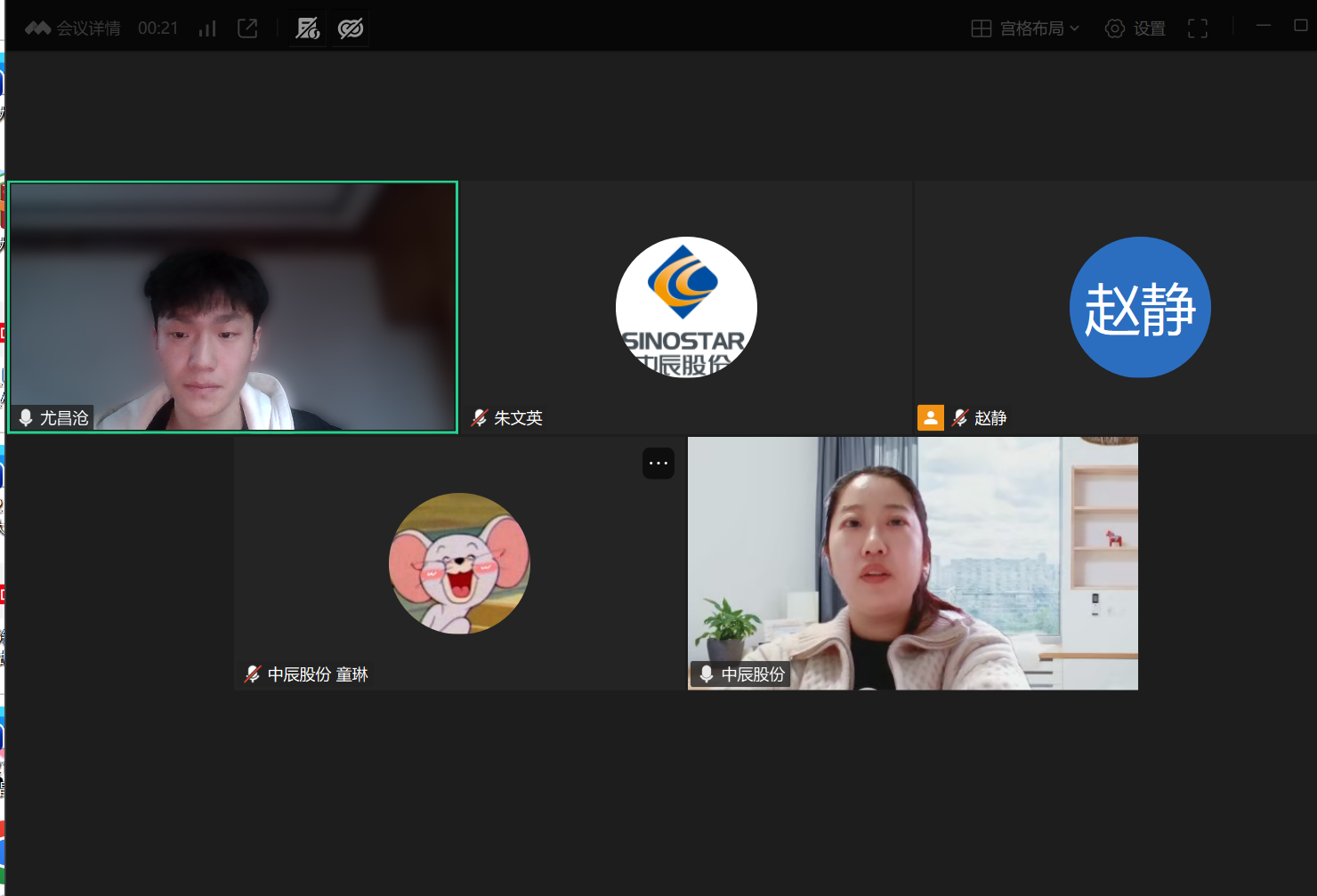Click 中辰股份 童琳's muted microphone icon
Image resolution: width=1317 pixels, height=896 pixels.
tap(253, 674)
